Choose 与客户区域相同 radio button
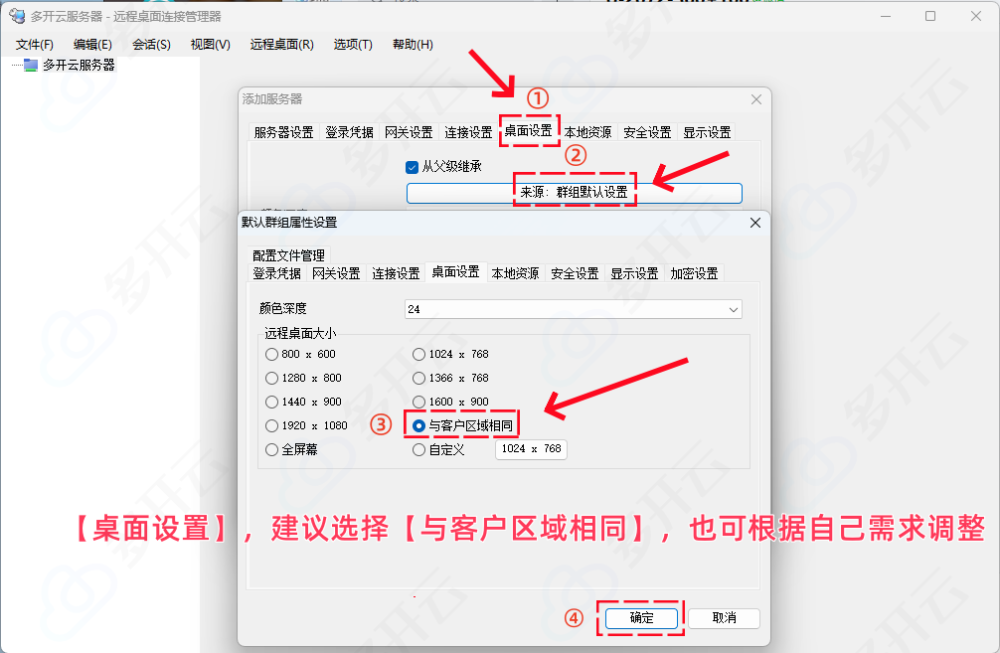1000x653 pixels. coord(418,425)
